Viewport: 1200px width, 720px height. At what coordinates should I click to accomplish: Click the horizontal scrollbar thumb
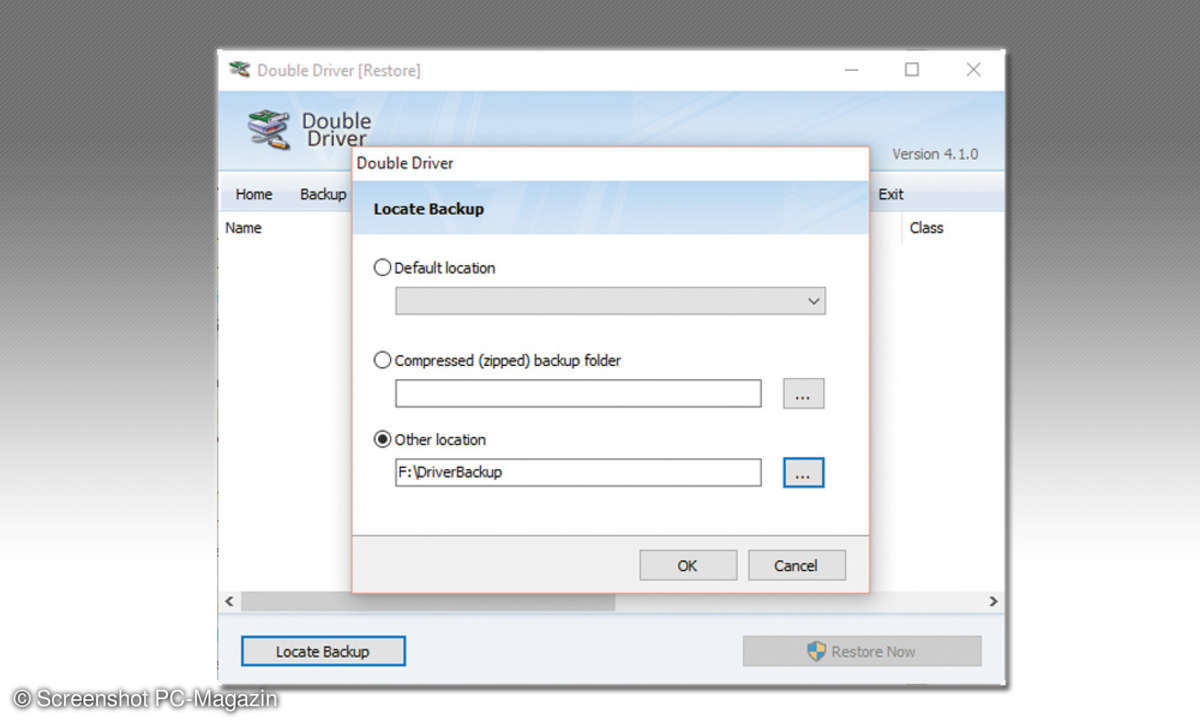(x=428, y=602)
